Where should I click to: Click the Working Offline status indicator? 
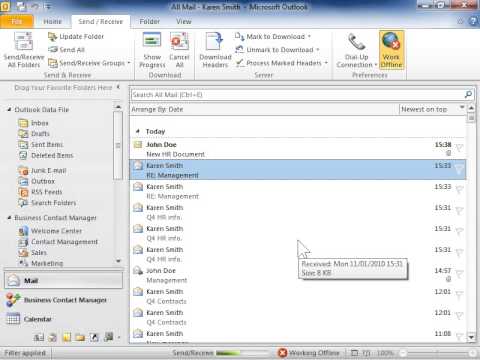click(309, 353)
